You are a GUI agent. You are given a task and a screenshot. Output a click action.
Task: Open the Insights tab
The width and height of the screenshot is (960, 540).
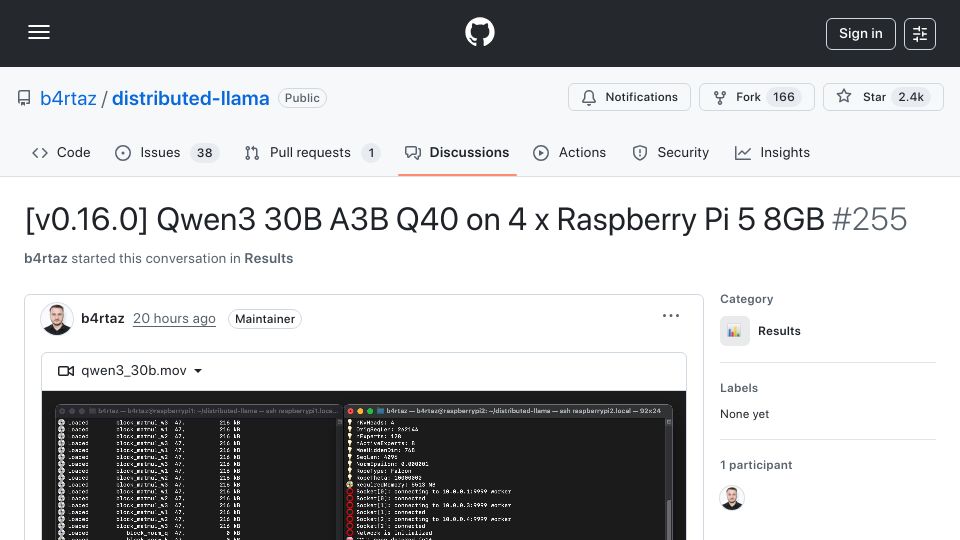(x=772, y=152)
